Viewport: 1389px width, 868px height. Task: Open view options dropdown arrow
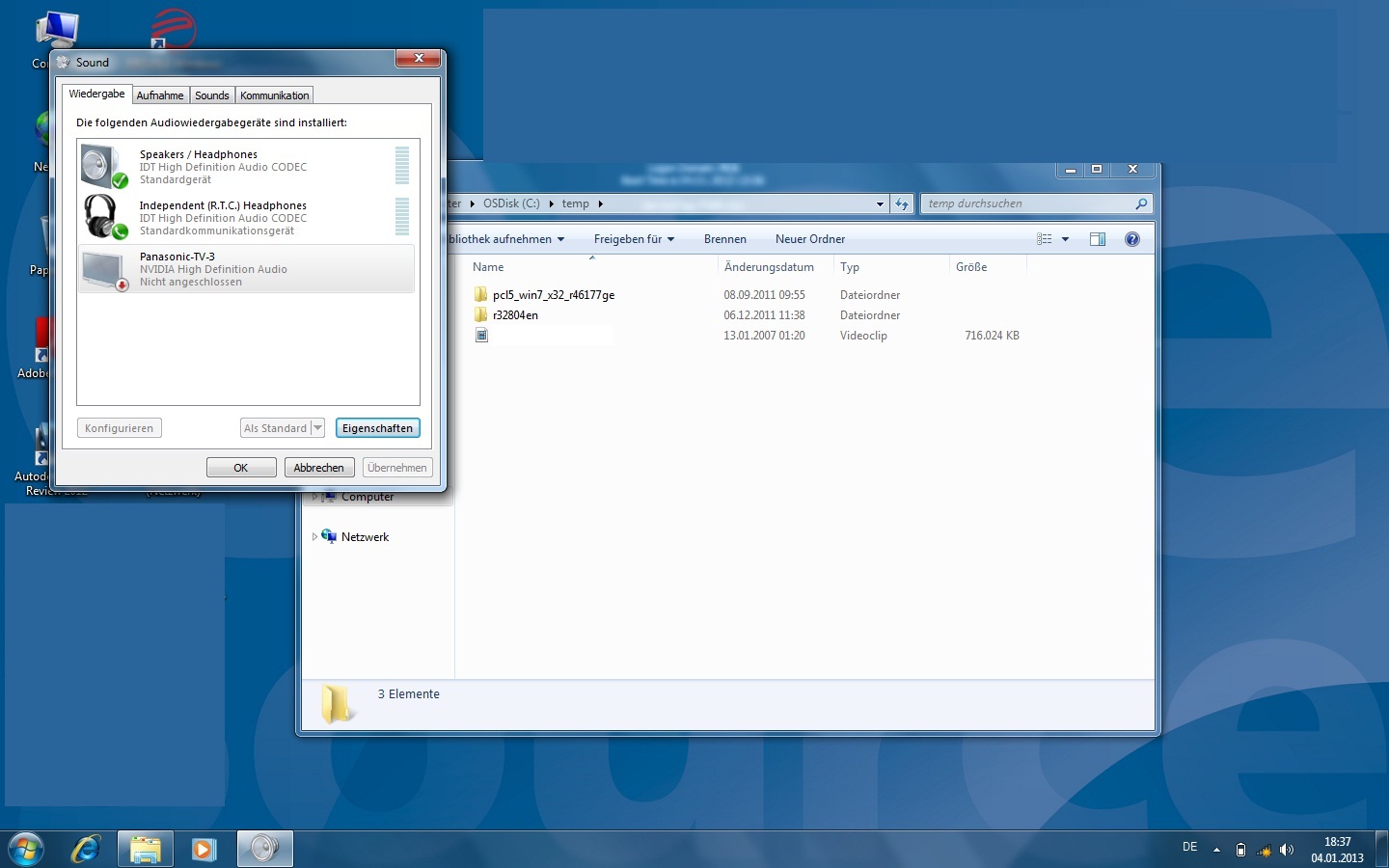click(1065, 239)
